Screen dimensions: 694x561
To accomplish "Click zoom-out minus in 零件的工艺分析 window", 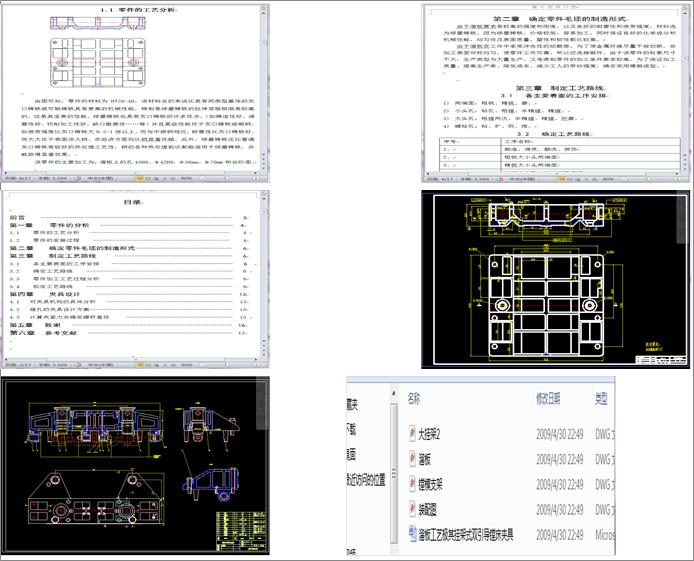I will 202,179.
